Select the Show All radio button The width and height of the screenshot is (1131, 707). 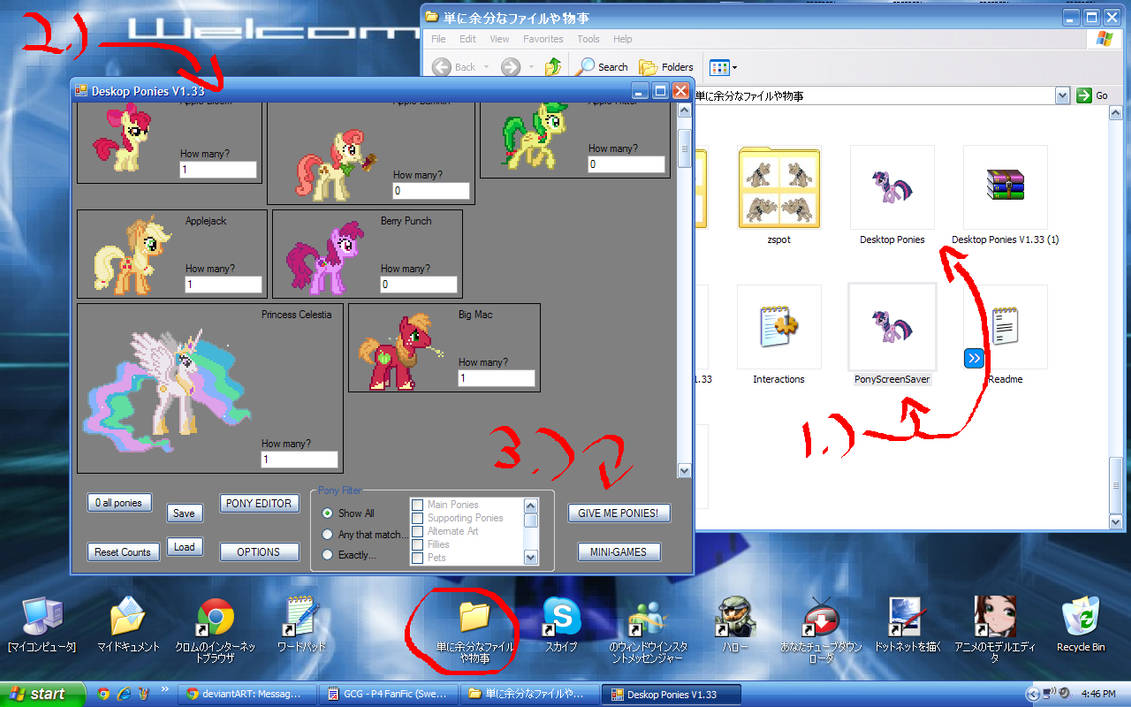tap(327, 513)
